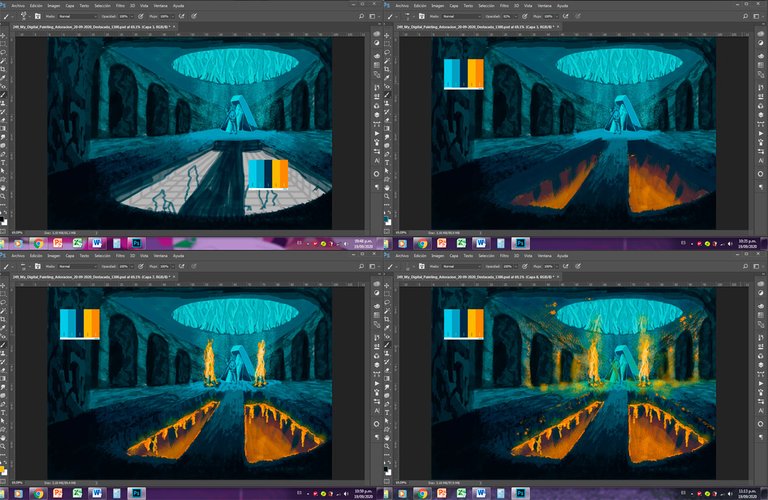Select the Eraser tool in top-right Photoshop window
Viewport: 768px width, 500px height.
(x=389, y=120)
